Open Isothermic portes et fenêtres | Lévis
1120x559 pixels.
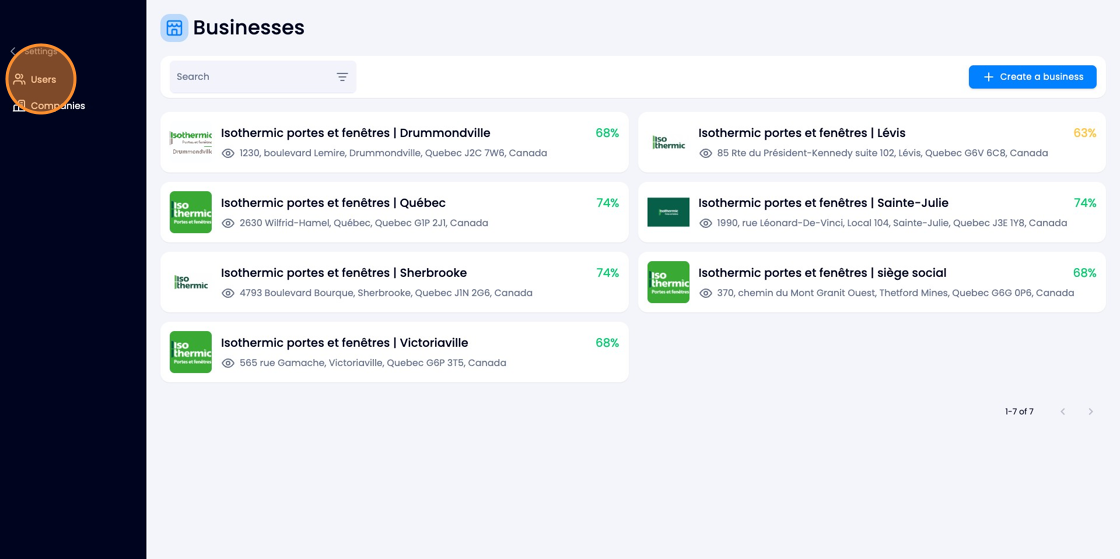click(801, 133)
